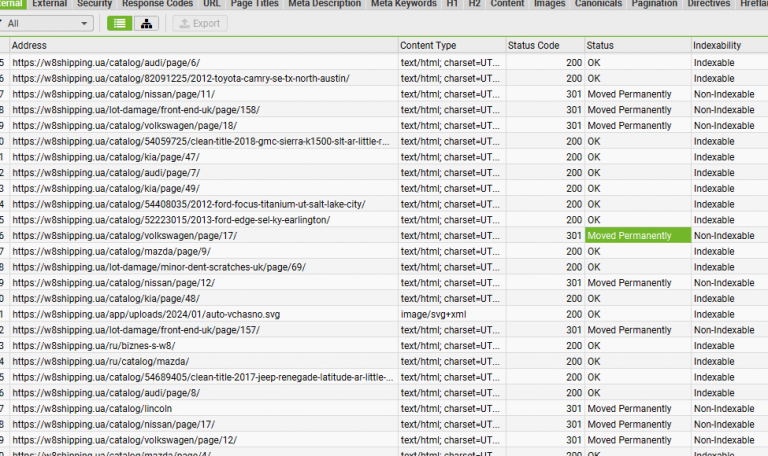Select the catalog/audi/page/8/ URL

(x=106, y=393)
